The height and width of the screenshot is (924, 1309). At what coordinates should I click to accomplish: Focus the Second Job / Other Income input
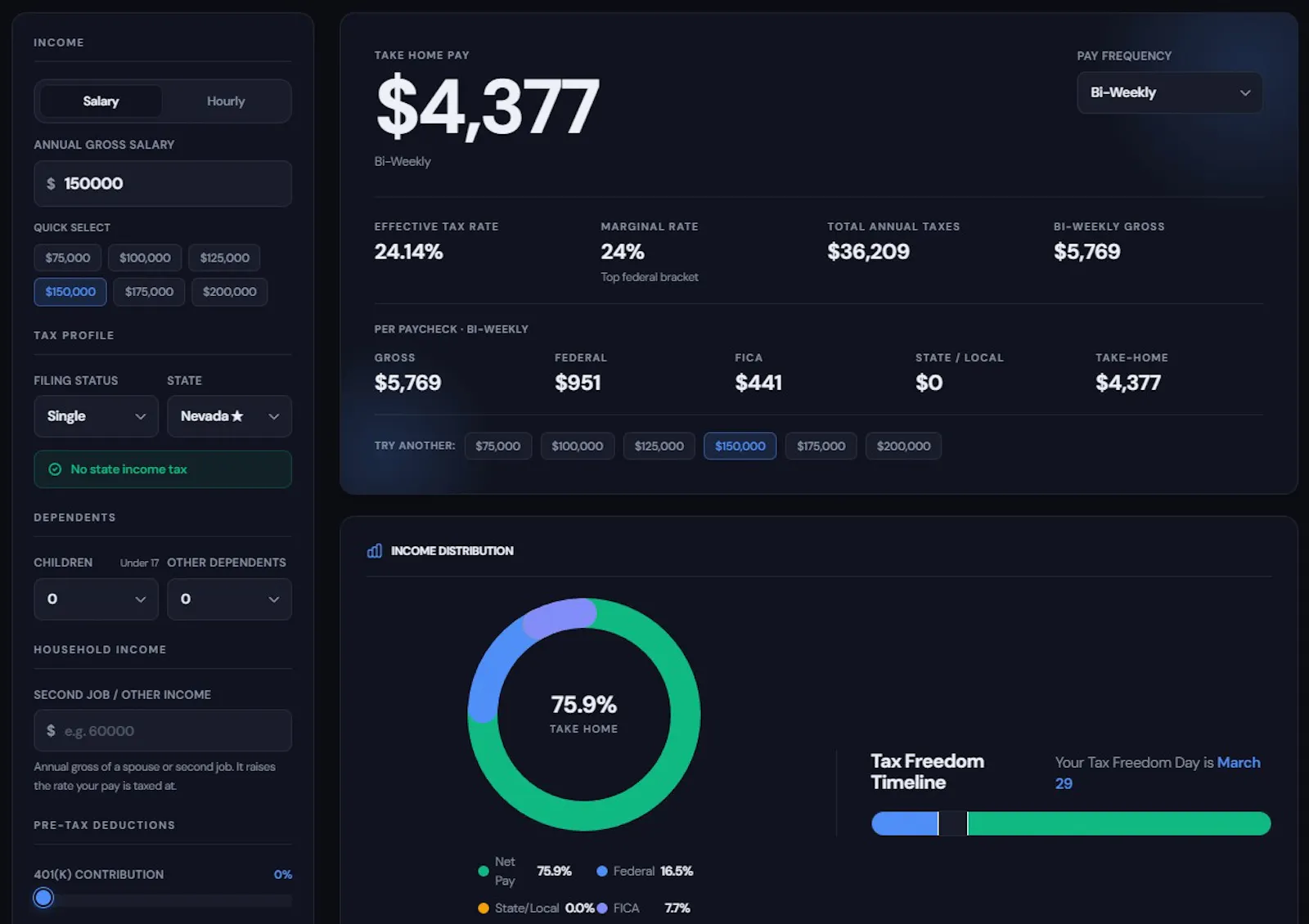163,731
